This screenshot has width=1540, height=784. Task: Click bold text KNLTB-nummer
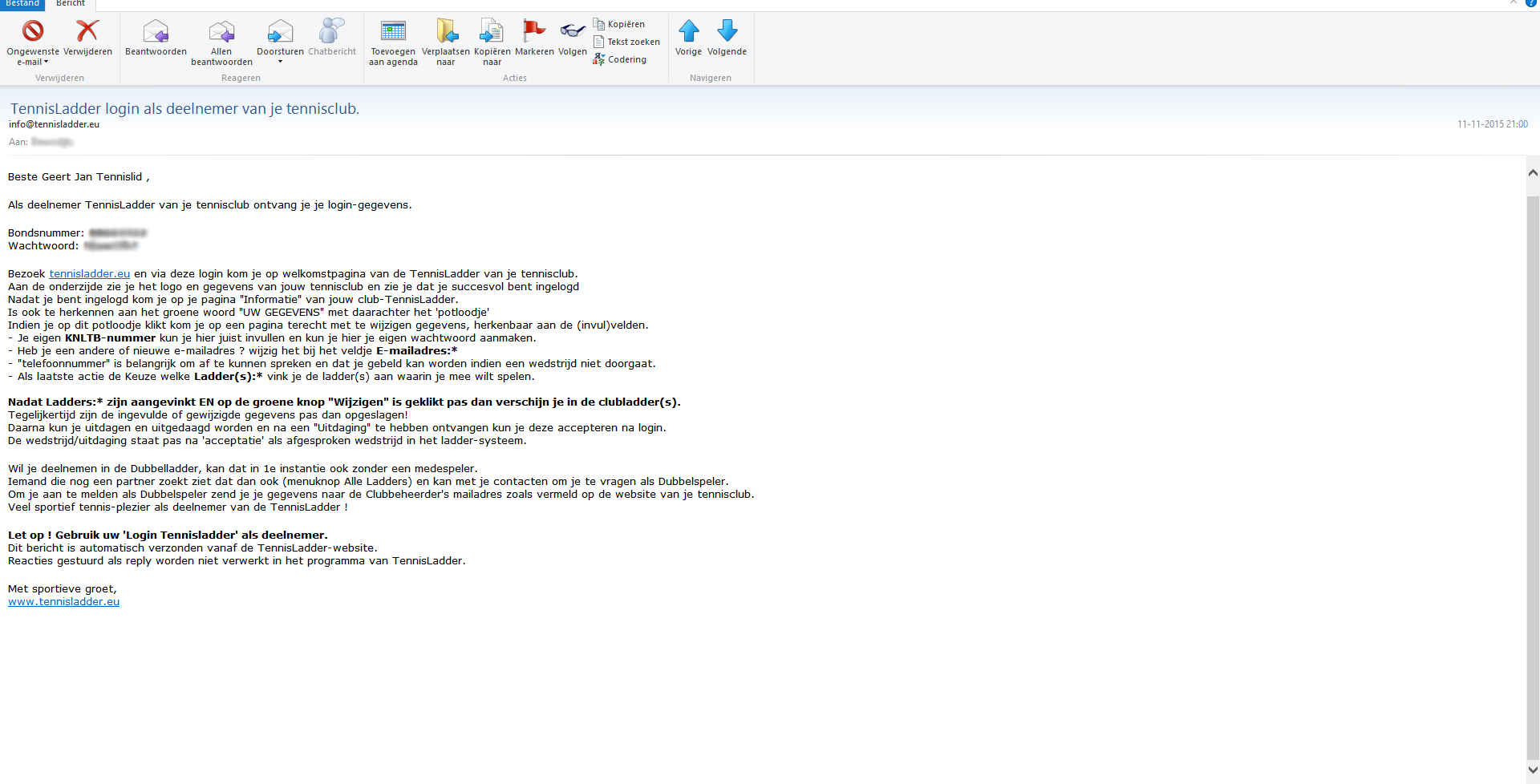[x=110, y=338]
